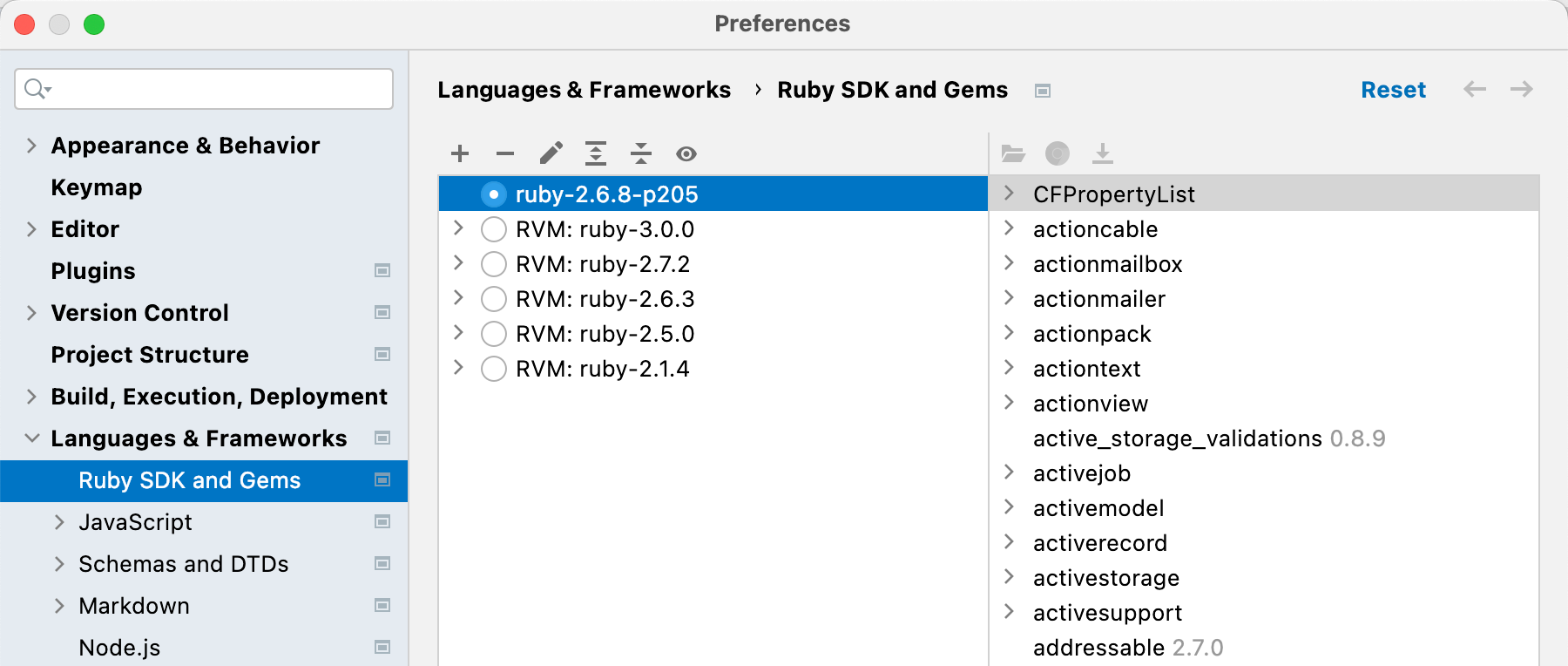Click project-level icon beside Ruby SDK and Gems title
This screenshot has height=666, width=1568.
coord(1043,91)
